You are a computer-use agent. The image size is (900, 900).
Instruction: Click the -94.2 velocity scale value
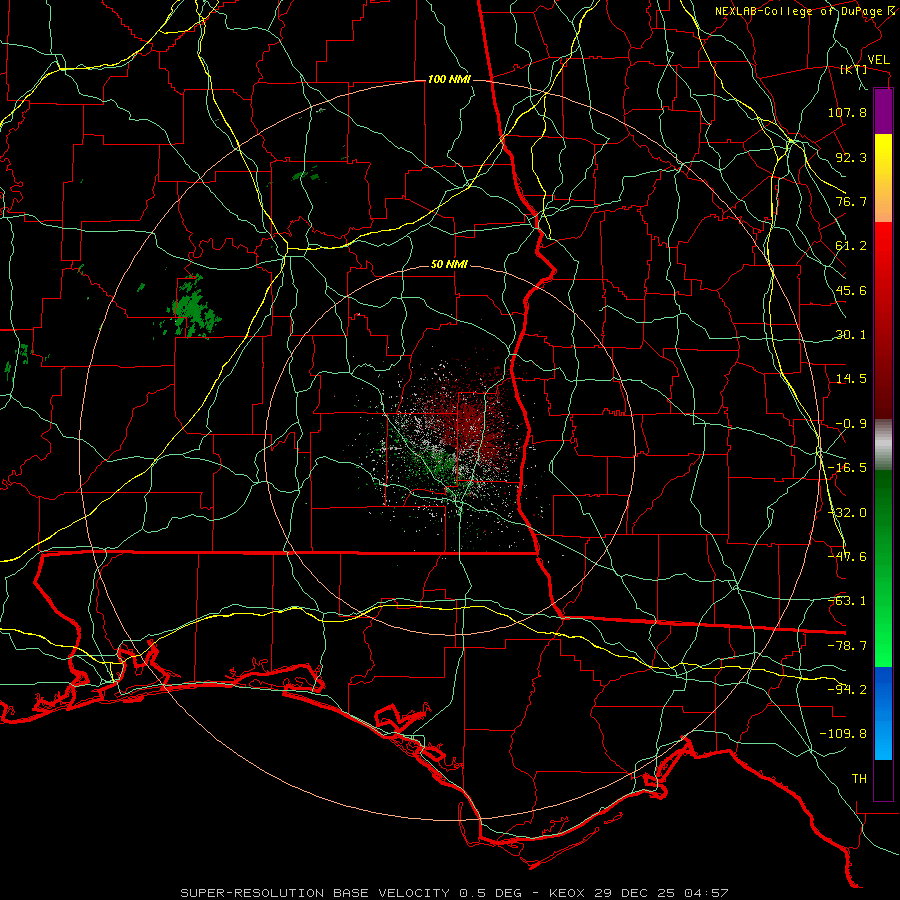[847, 690]
